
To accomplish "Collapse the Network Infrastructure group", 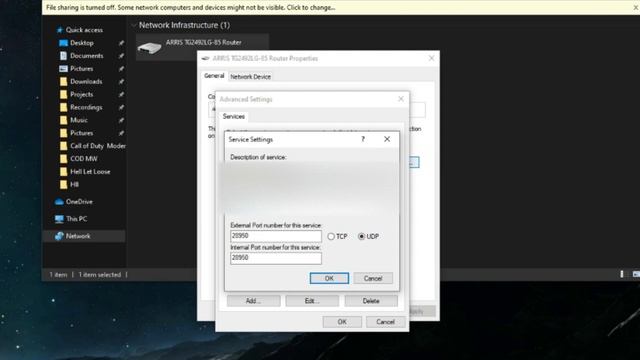I will click(133, 25).
